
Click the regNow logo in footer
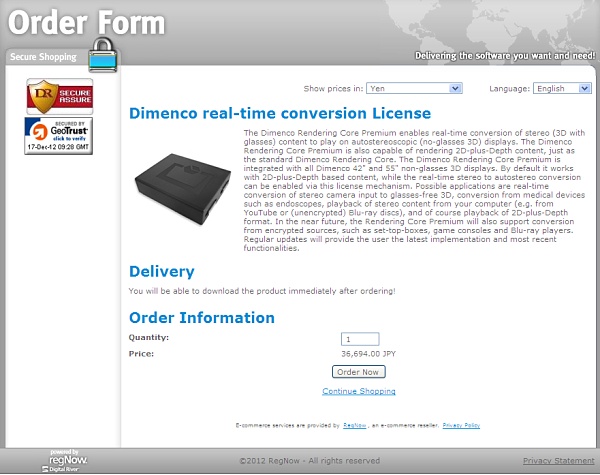click(x=65, y=460)
